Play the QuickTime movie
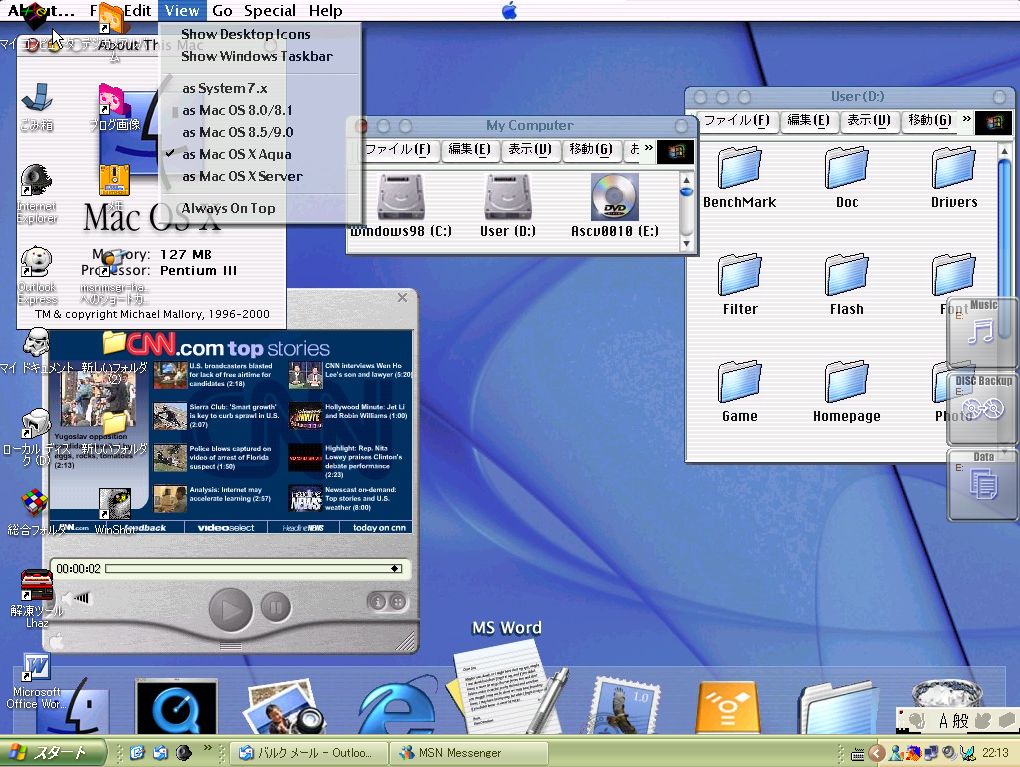 pos(230,610)
